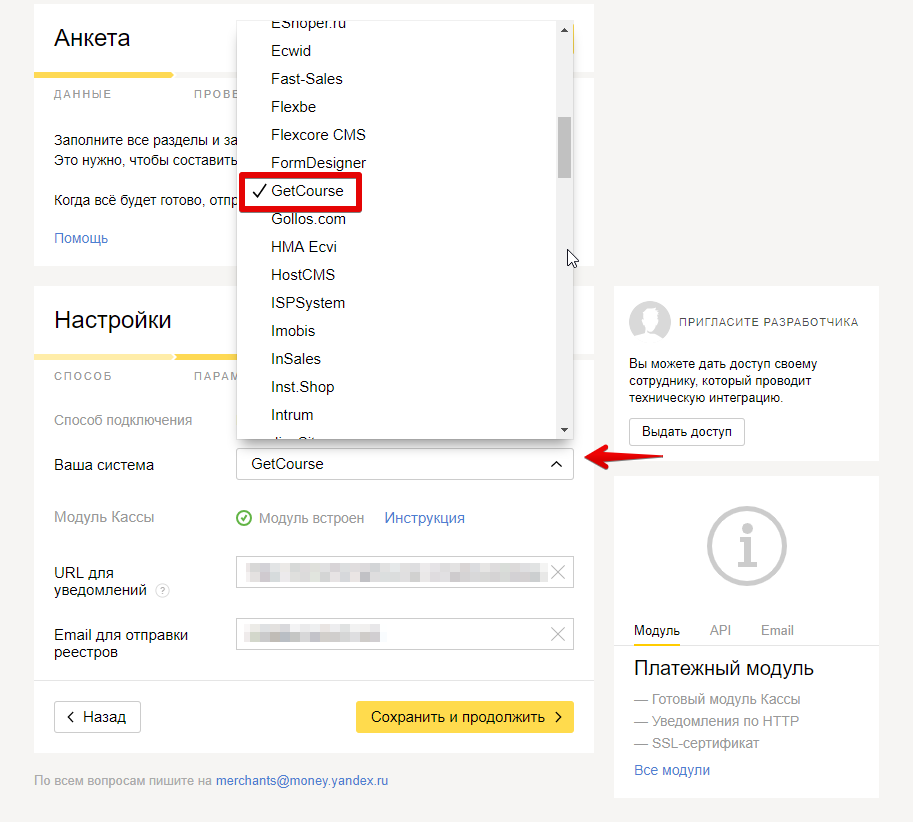Click the dropdown list scroll-up arrow

tap(564, 30)
